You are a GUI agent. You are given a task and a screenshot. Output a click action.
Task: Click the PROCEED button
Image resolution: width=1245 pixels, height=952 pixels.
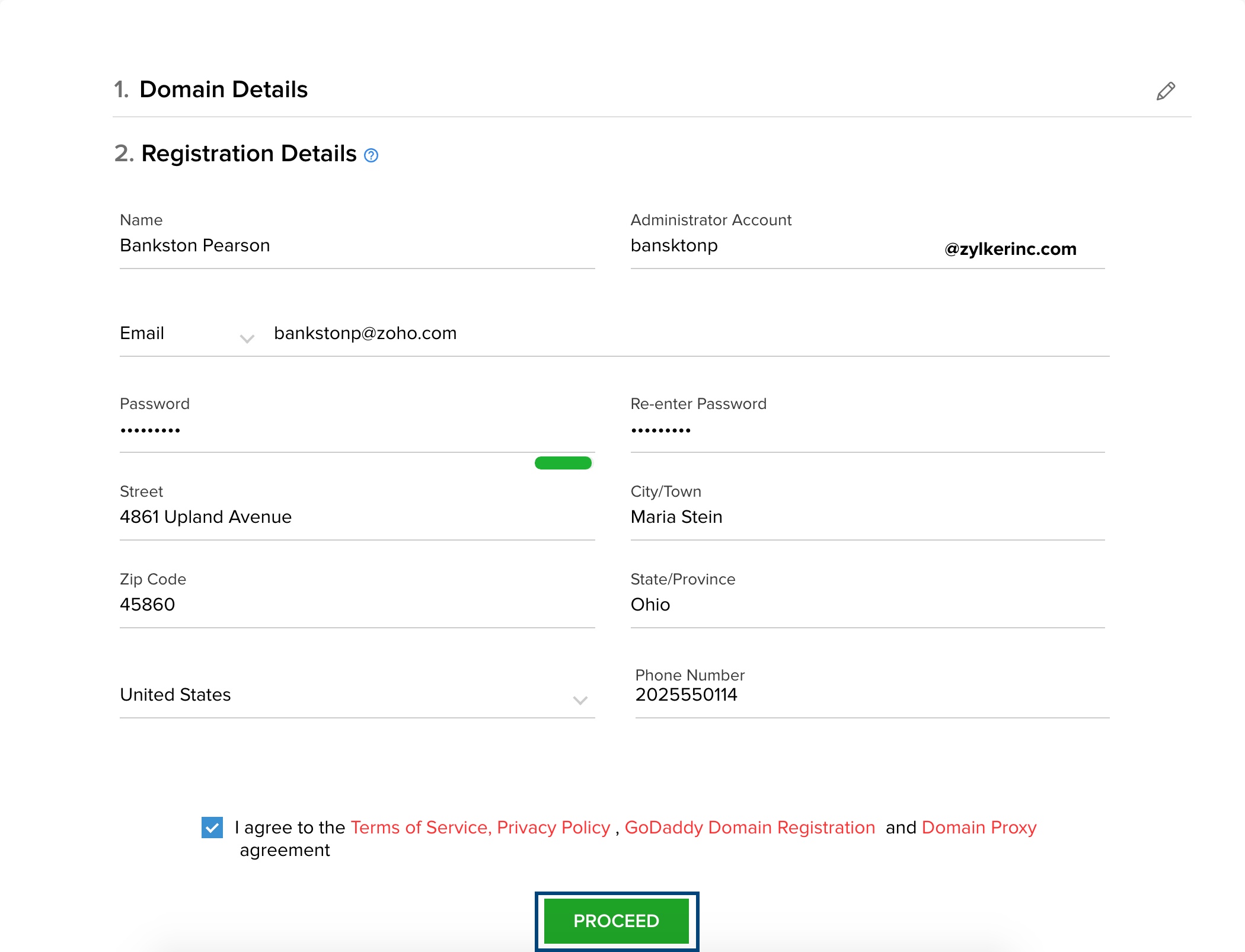[x=616, y=921]
